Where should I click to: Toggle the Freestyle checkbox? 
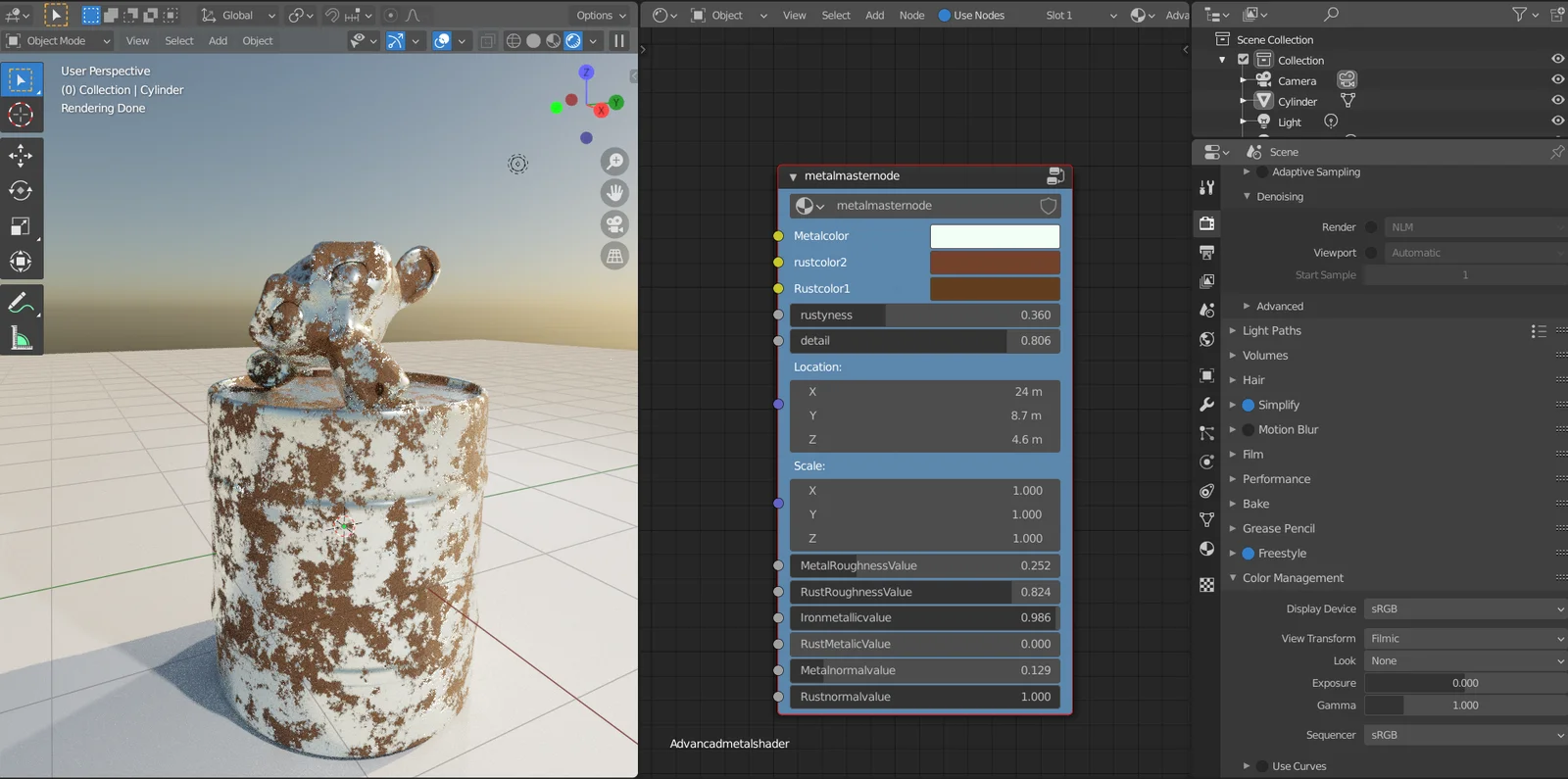1249,554
